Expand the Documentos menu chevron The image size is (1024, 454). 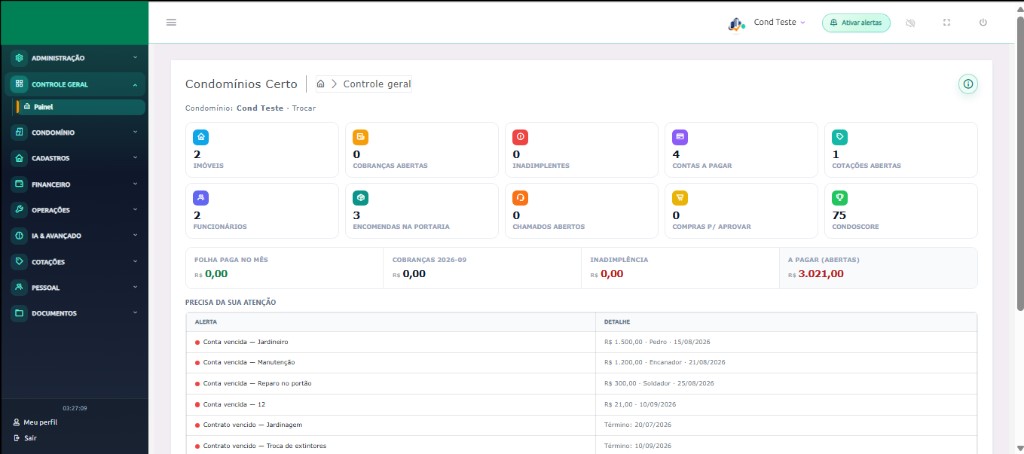coord(135,312)
